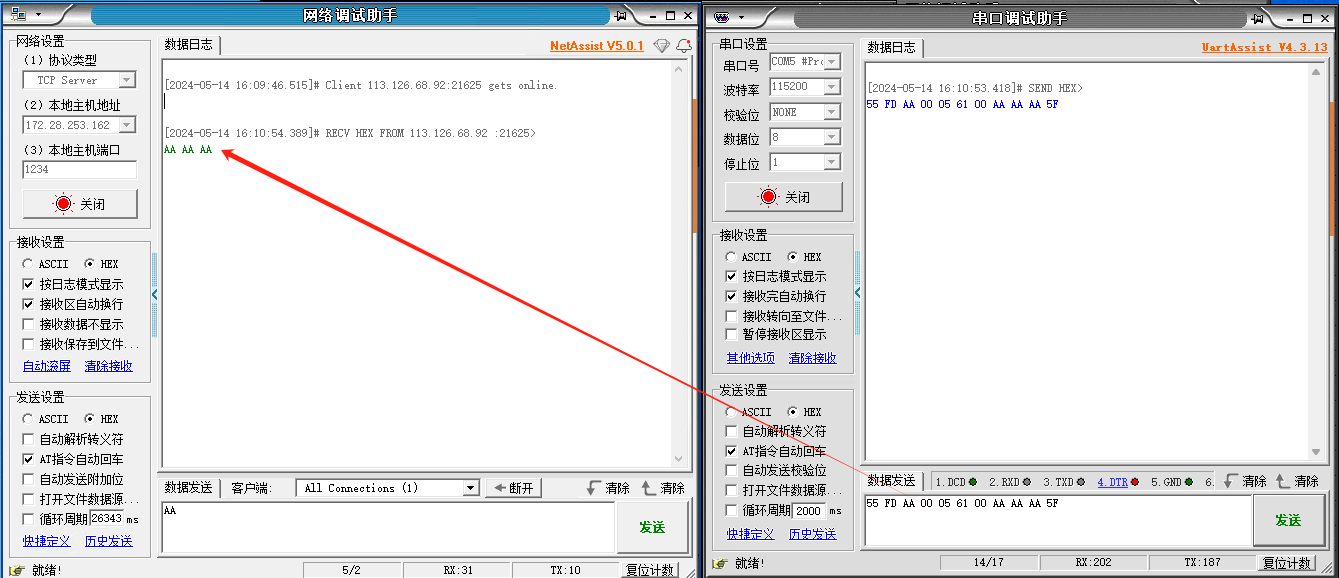This screenshot has height=578, width=1339.
Task: Click the 本地主机端口 input field showing 1234
Action: pyautogui.click(x=79, y=170)
